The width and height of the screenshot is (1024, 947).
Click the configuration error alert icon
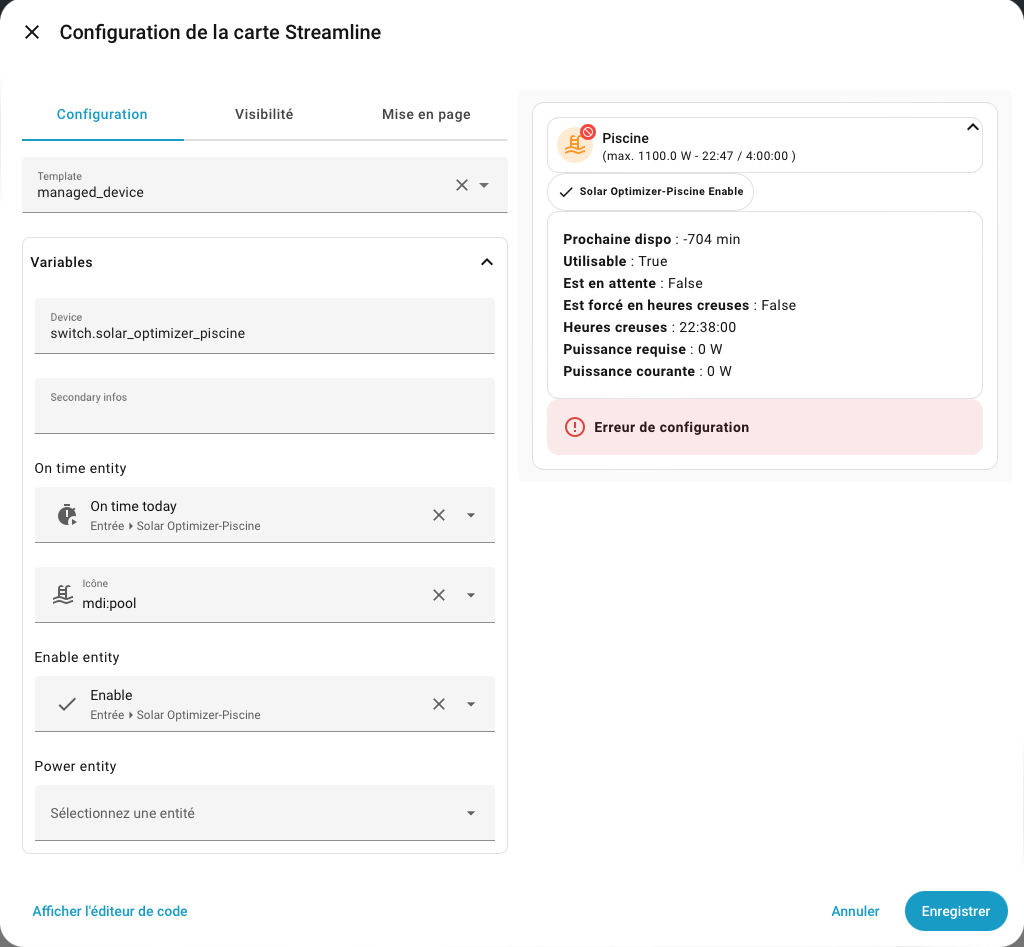(x=575, y=427)
